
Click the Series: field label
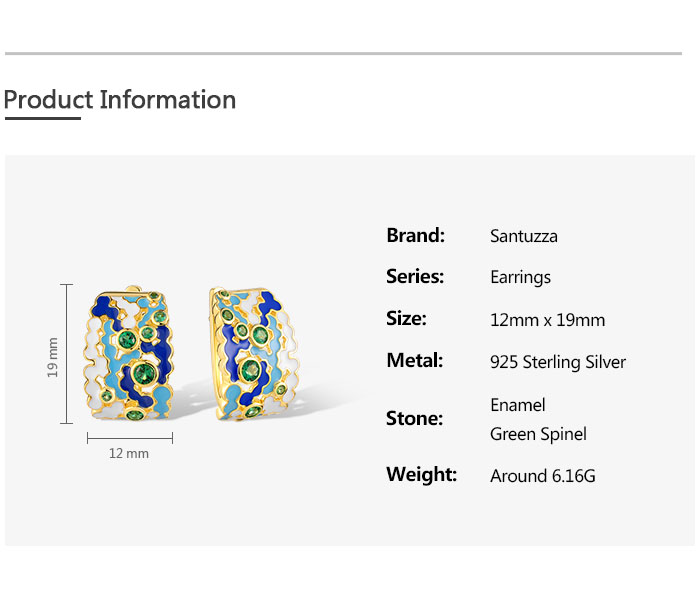415,277
